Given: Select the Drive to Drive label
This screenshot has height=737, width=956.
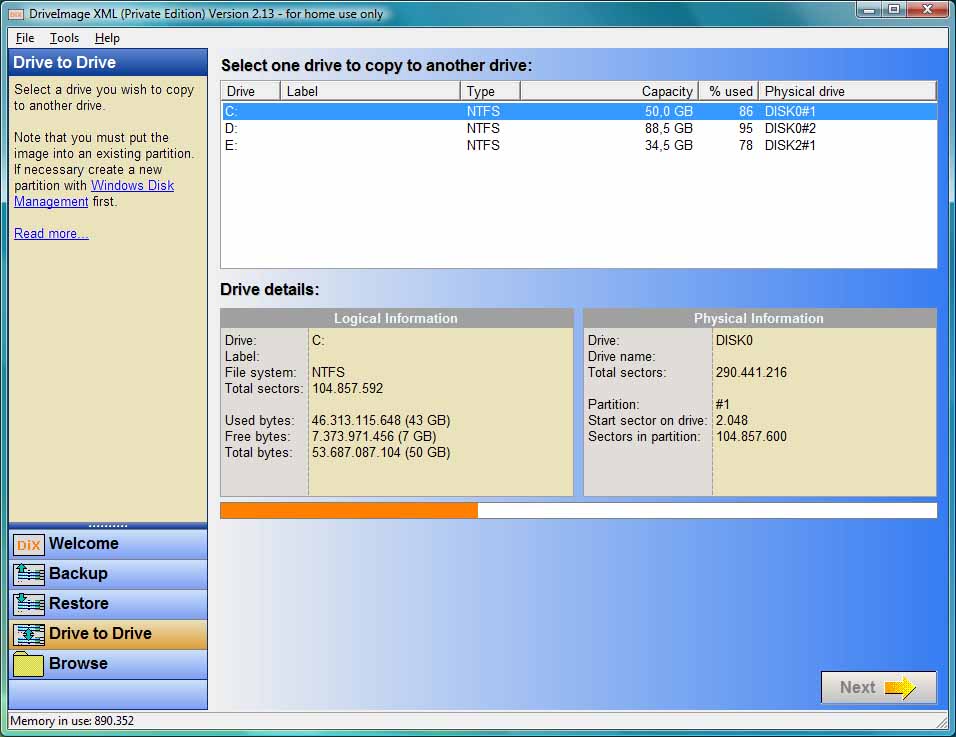Looking at the screenshot, I should [x=100, y=633].
